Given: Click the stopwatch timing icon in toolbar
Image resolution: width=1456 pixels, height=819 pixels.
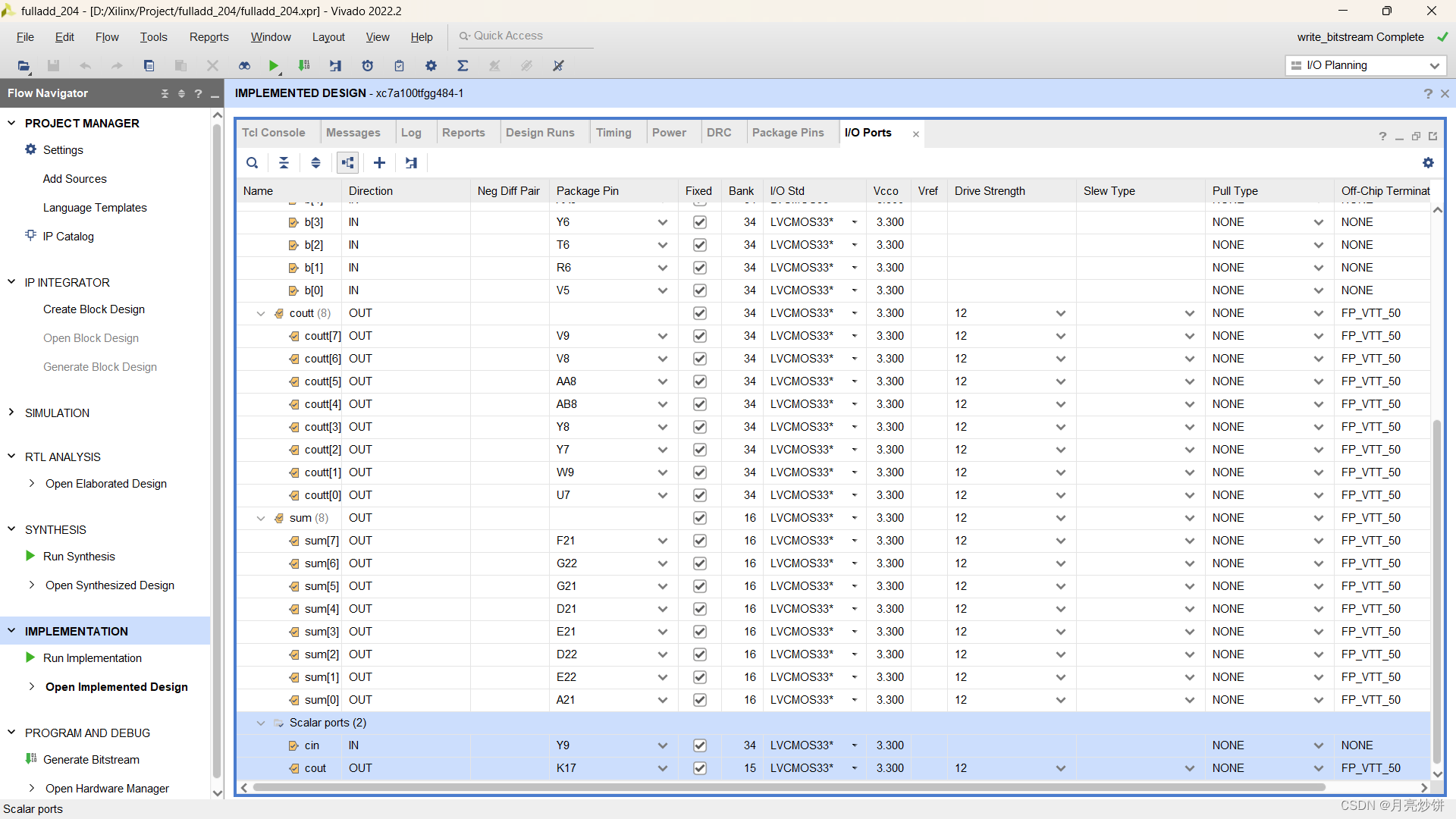Looking at the screenshot, I should [368, 66].
